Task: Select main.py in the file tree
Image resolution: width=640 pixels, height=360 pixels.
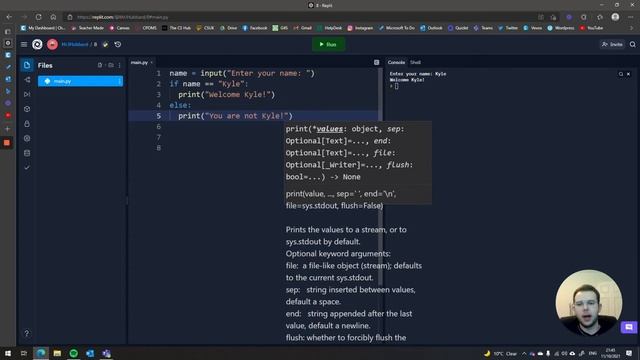Action: [80, 81]
